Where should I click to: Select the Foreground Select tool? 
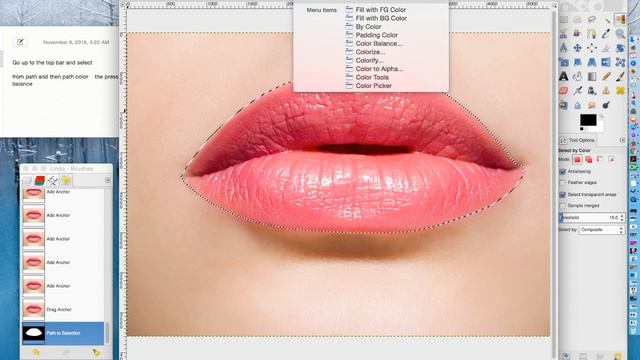[578, 33]
